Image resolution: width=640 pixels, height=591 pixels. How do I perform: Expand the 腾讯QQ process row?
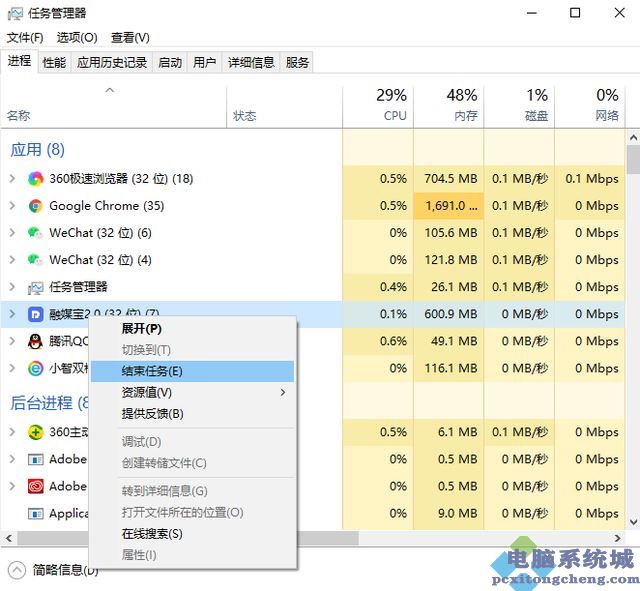pyautogui.click(x=12, y=341)
